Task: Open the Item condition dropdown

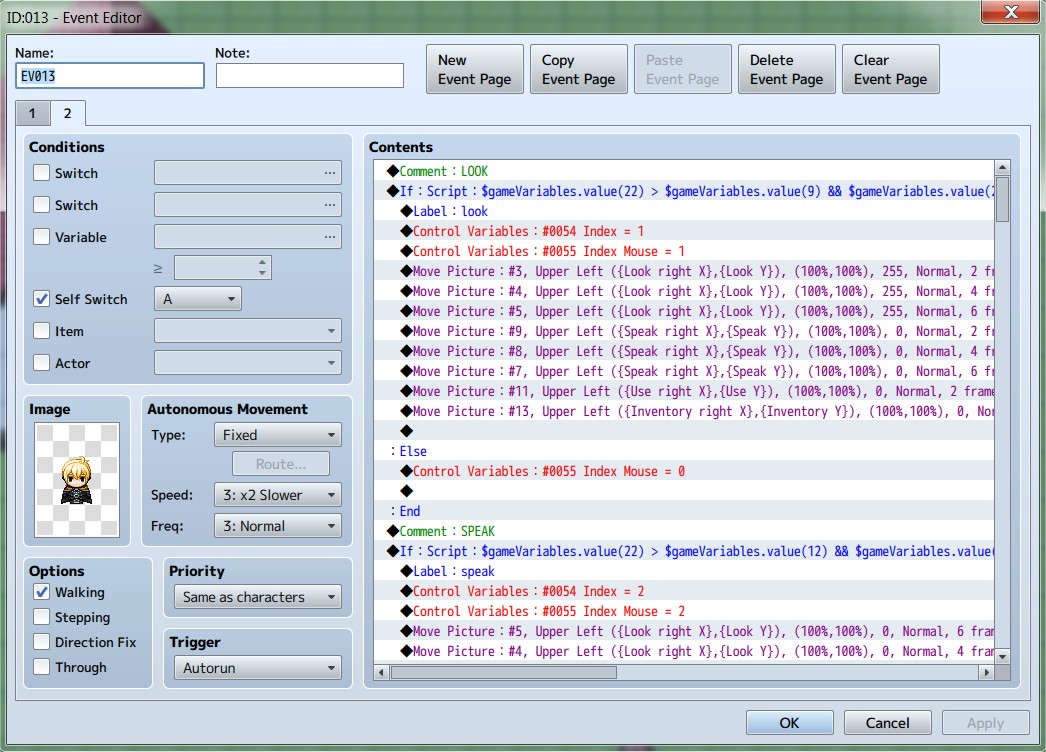Action: 247,331
